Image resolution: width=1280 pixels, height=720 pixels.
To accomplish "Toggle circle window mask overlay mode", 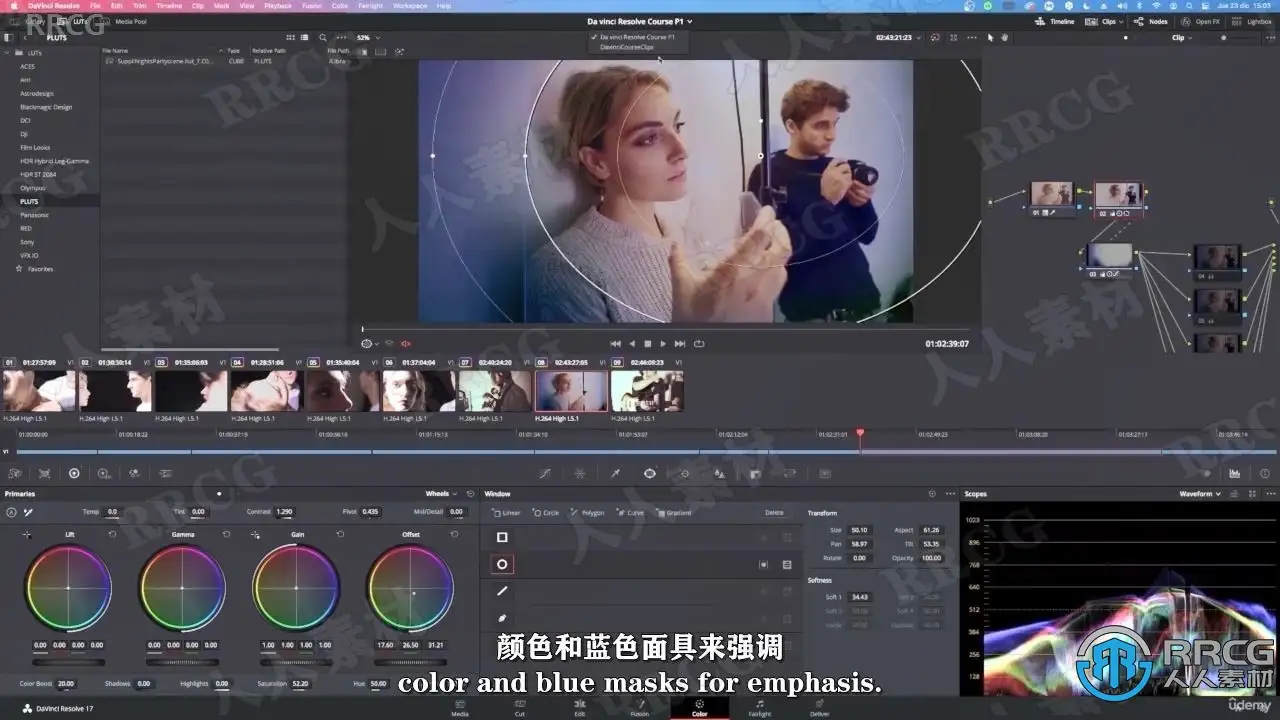I will (x=787, y=564).
